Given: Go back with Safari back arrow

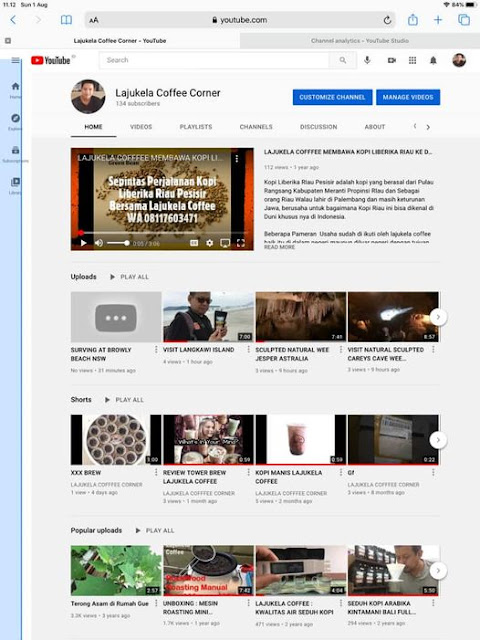Looking at the screenshot, I should click(x=13, y=20).
